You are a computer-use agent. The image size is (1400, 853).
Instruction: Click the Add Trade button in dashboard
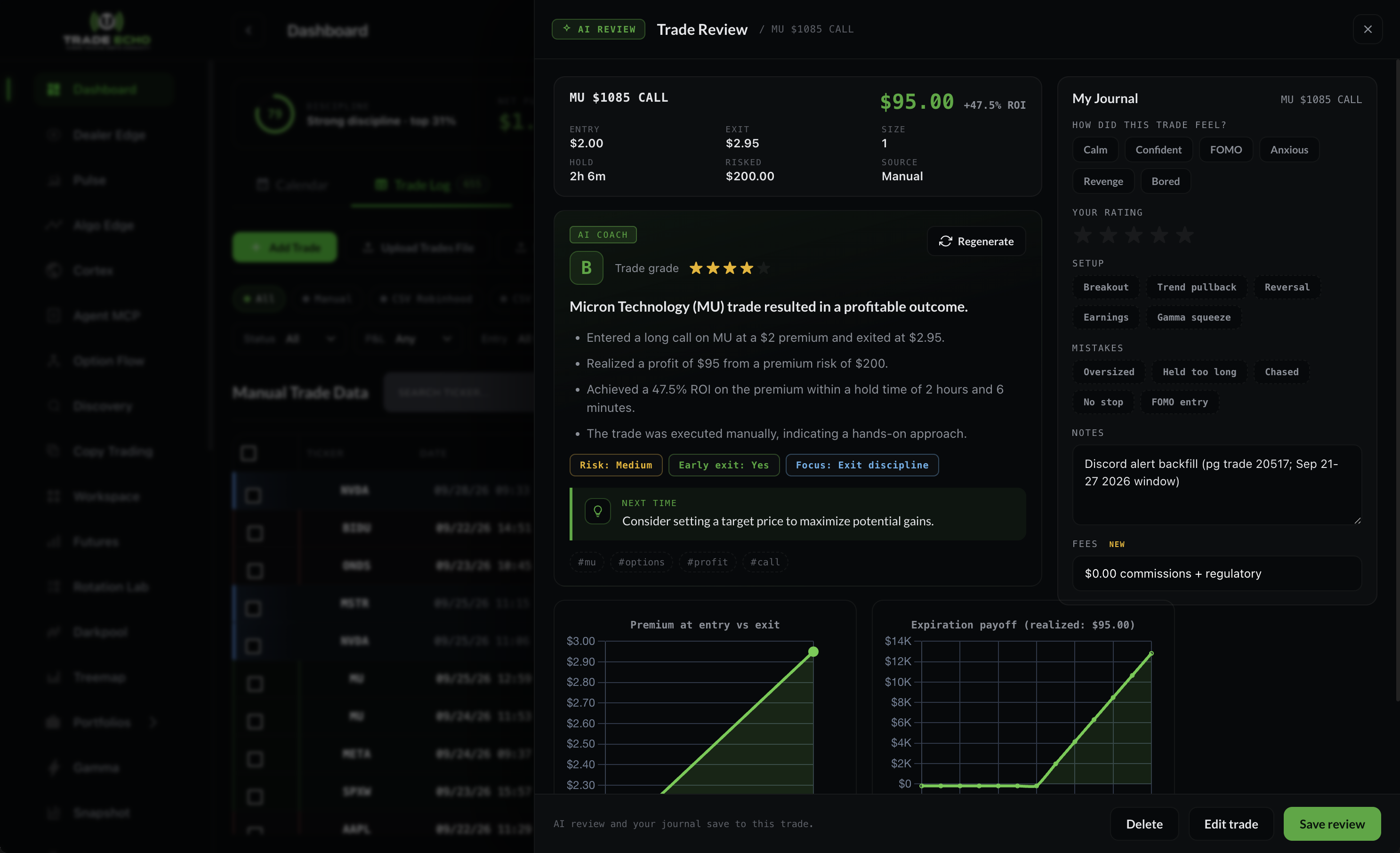click(285, 247)
